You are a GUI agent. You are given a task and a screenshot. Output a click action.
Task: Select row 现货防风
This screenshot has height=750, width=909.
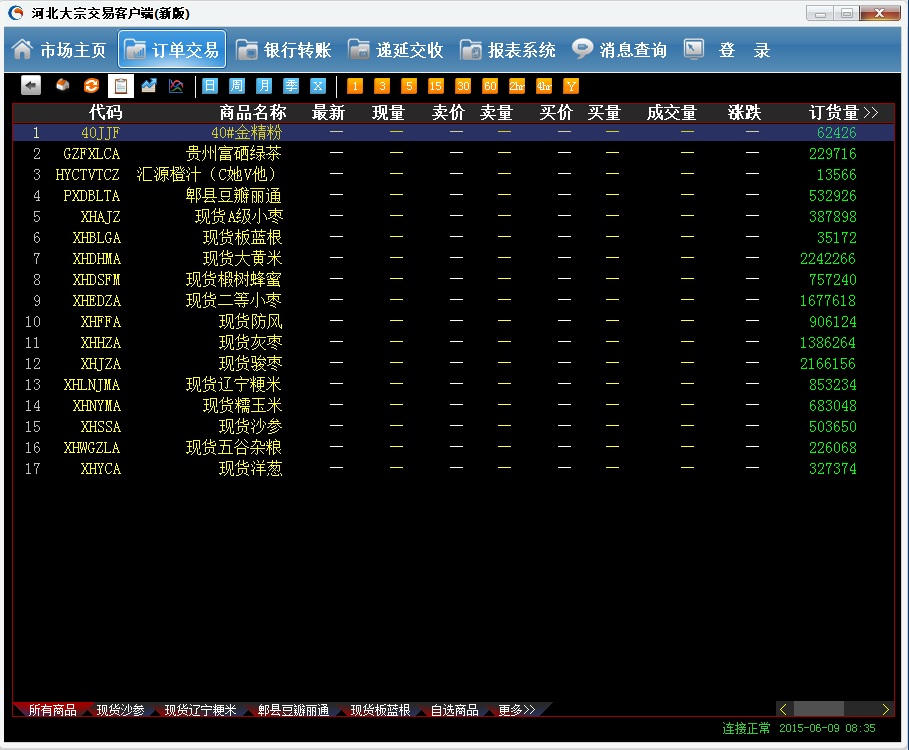pos(453,322)
